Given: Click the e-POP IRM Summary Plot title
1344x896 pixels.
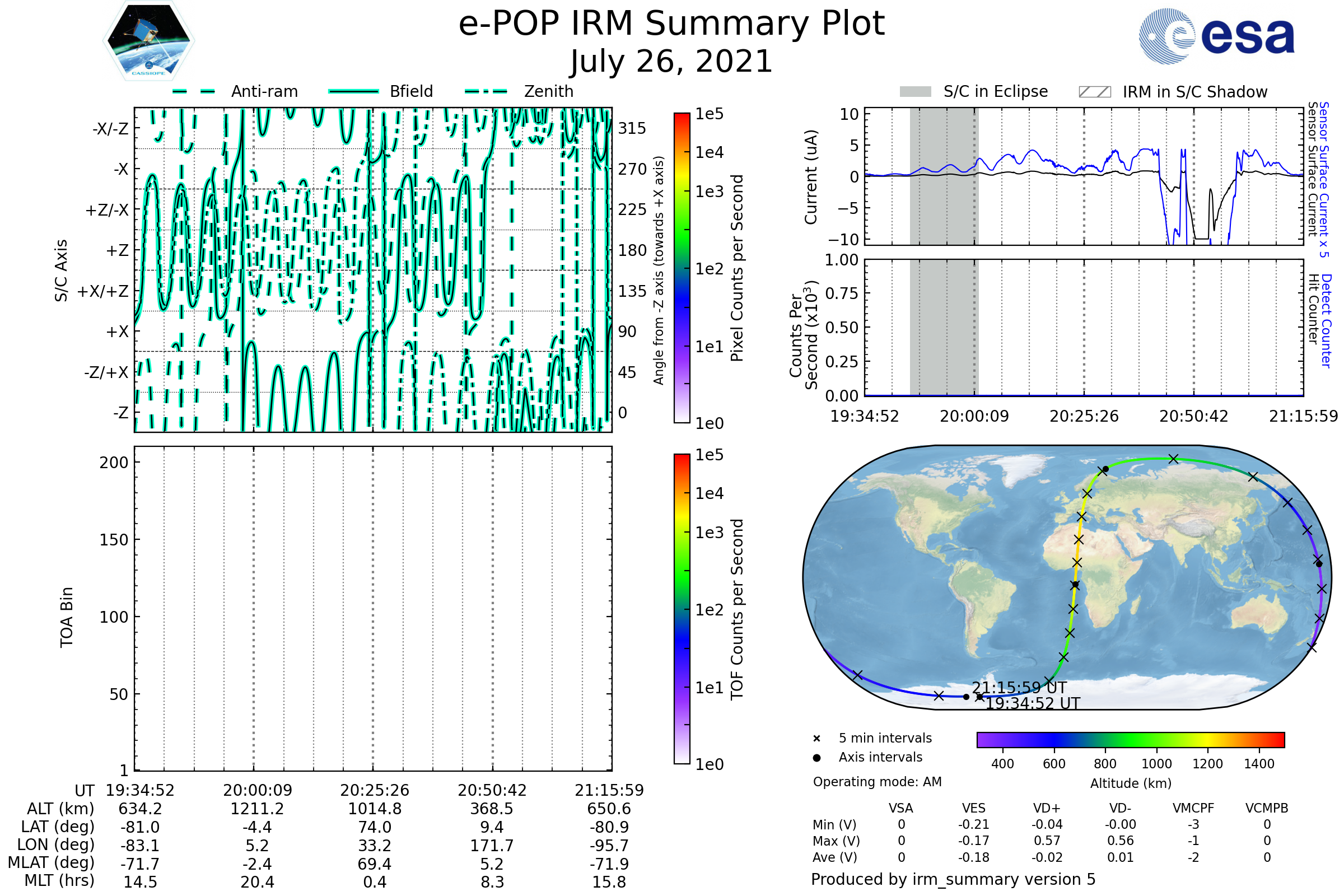Looking at the screenshot, I should pos(671,24).
